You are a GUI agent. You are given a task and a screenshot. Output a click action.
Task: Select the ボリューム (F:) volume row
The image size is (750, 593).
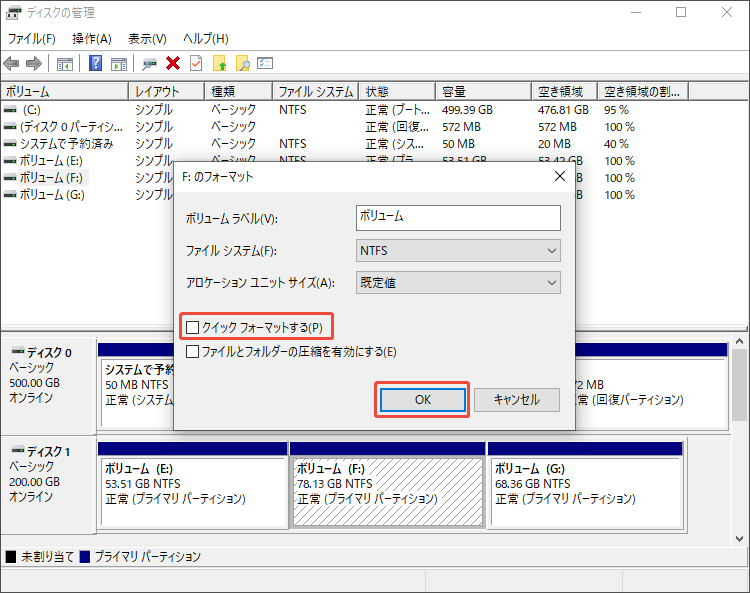click(53, 178)
